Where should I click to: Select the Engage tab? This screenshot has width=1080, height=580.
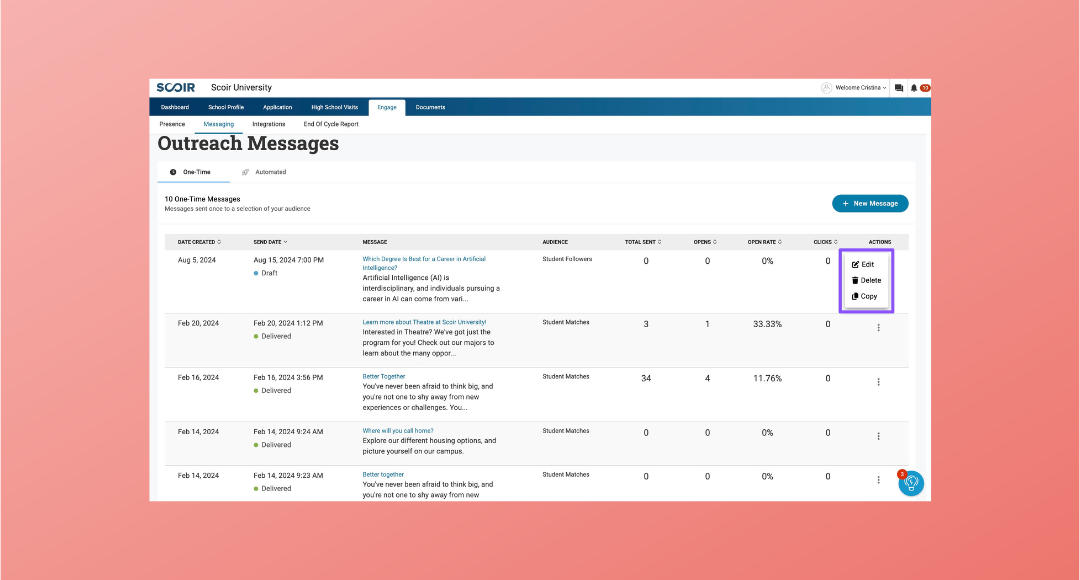[387, 107]
